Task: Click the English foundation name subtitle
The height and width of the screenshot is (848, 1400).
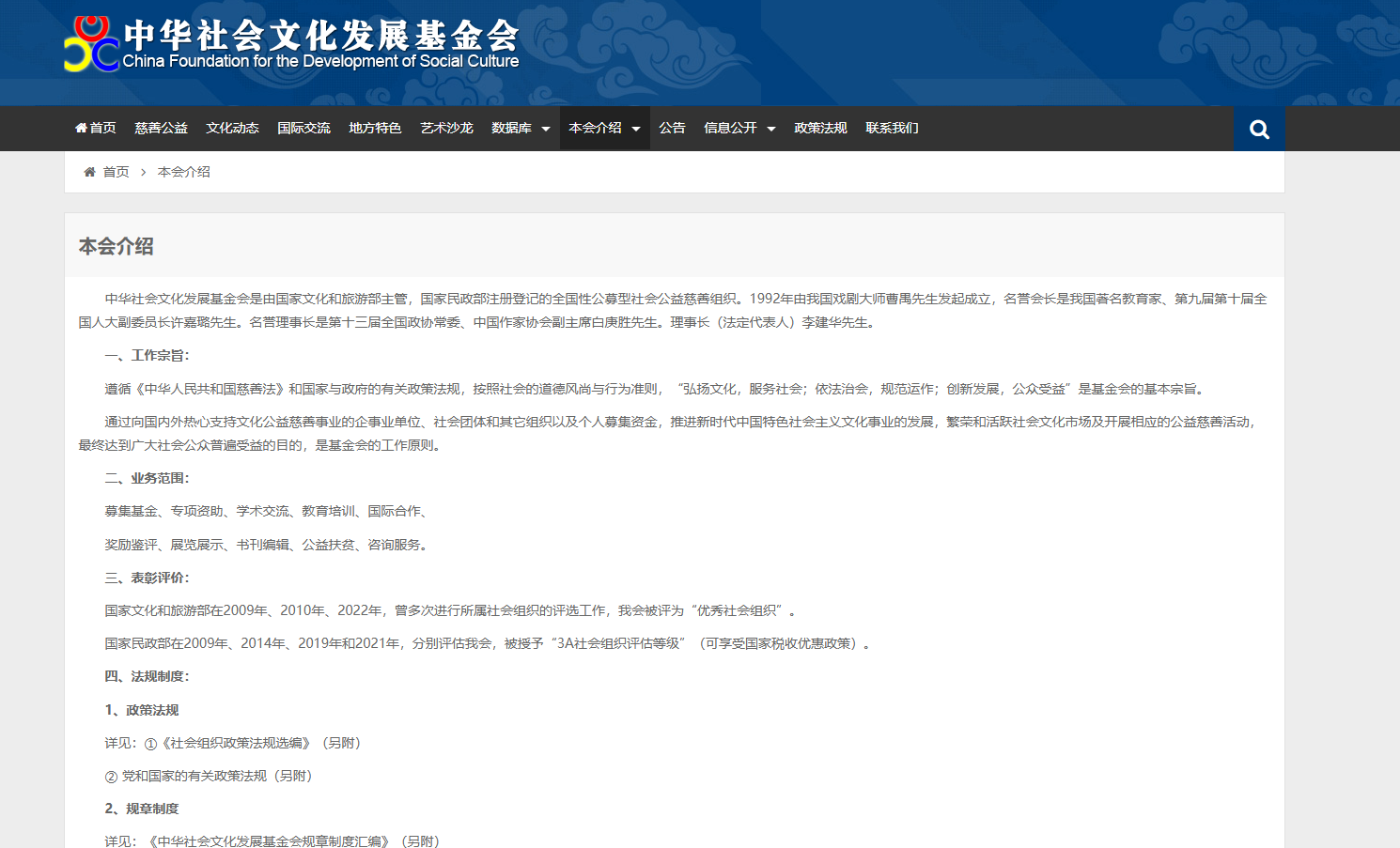Action: click(x=320, y=61)
